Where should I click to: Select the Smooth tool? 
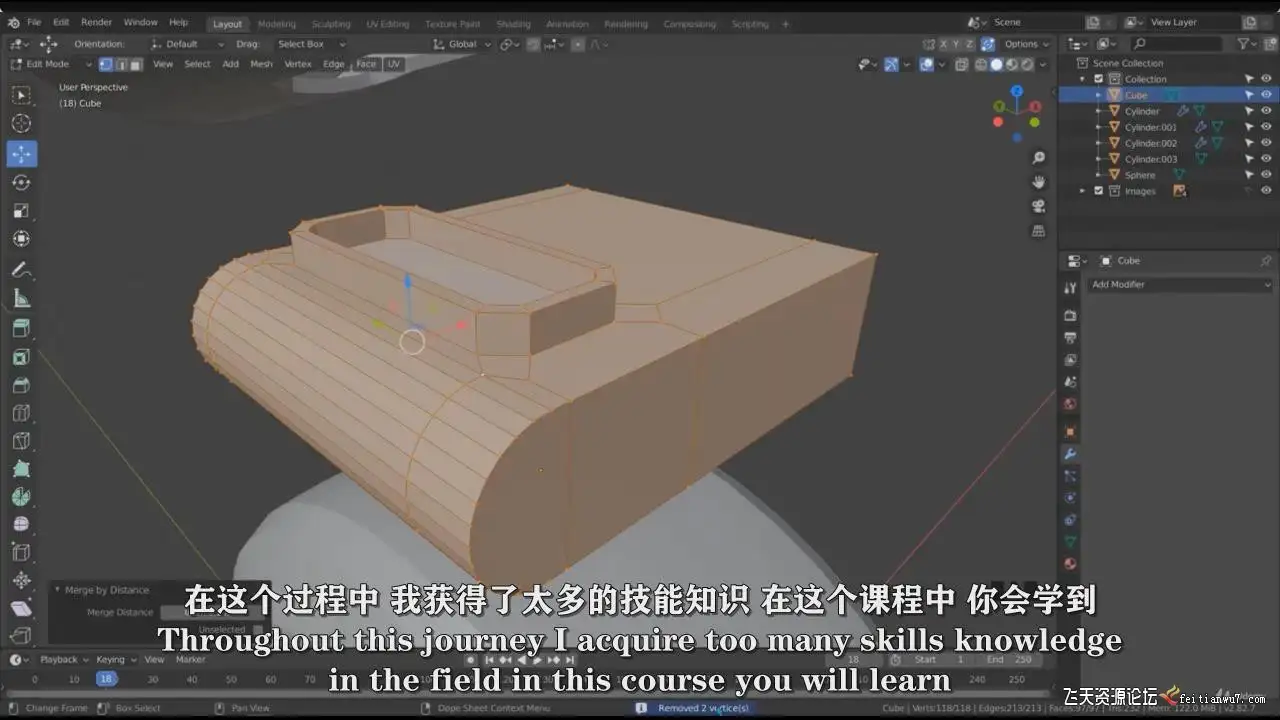[21, 524]
